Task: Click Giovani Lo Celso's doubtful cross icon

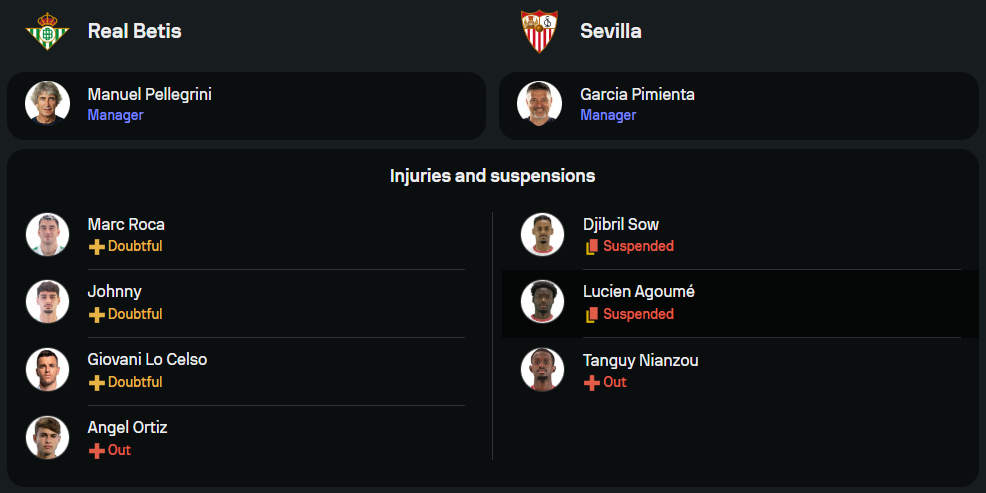Action: 96,382
